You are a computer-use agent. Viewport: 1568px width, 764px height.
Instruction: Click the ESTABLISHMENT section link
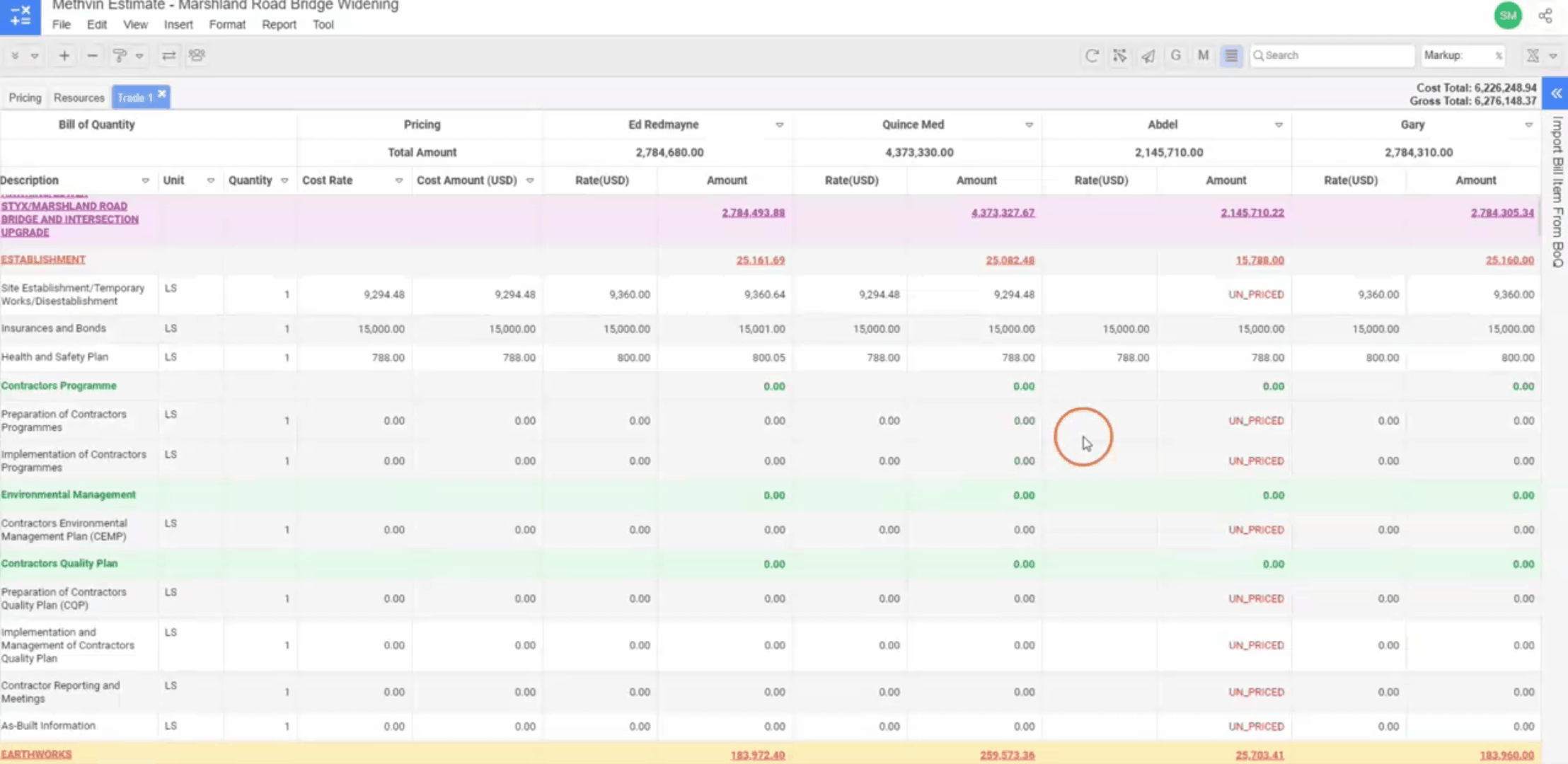(43, 260)
